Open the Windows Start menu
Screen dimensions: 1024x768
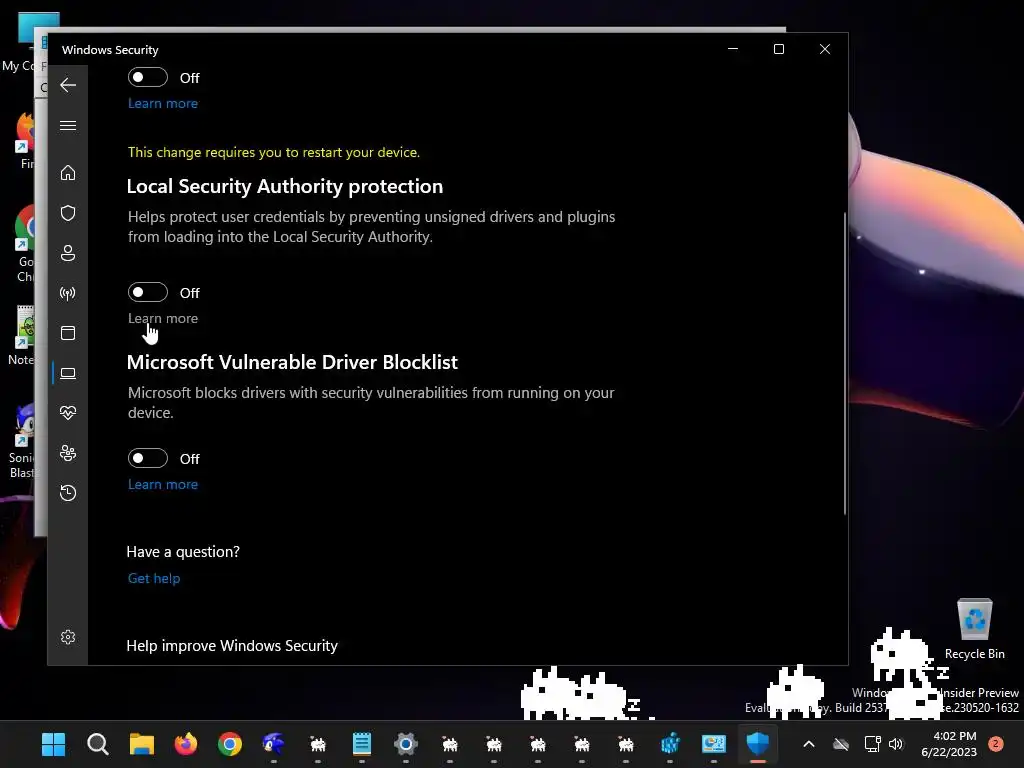pos(54,744)
